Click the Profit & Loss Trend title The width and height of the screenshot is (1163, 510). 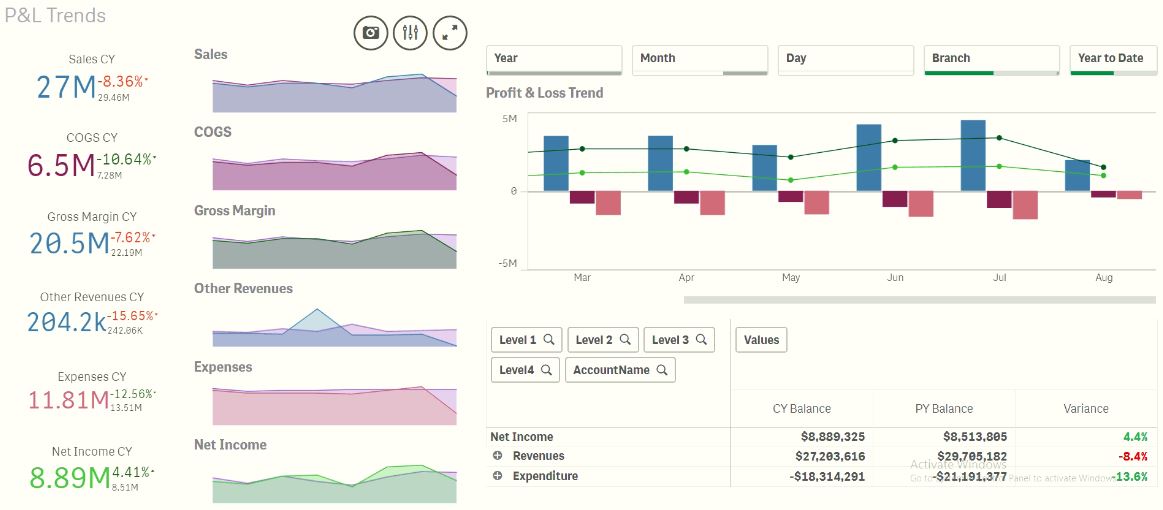(544, 93)
